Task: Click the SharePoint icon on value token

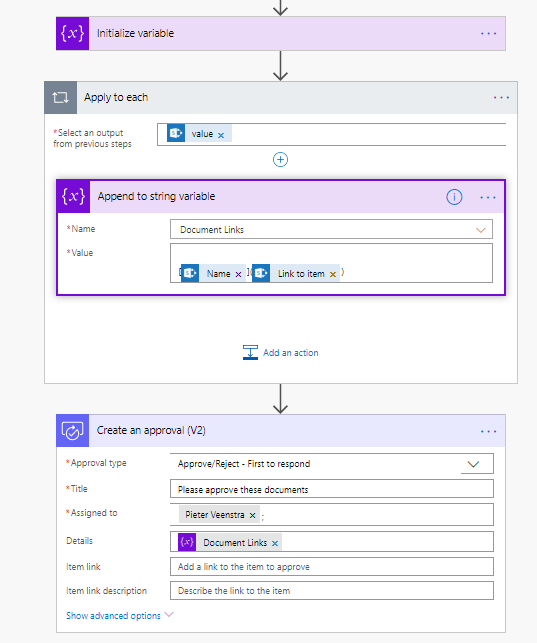Action: tap(176, 133)
